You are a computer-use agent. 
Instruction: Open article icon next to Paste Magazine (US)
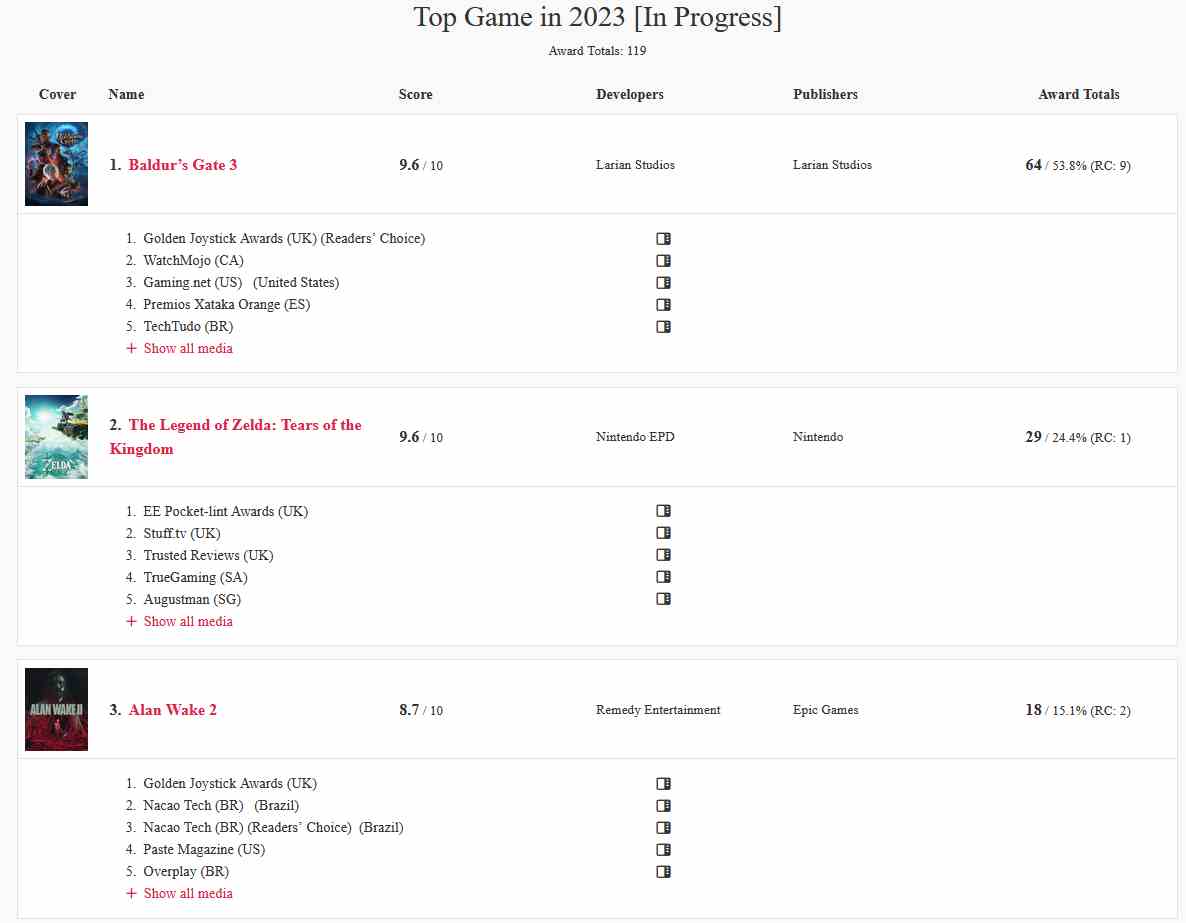pos(663,850)
